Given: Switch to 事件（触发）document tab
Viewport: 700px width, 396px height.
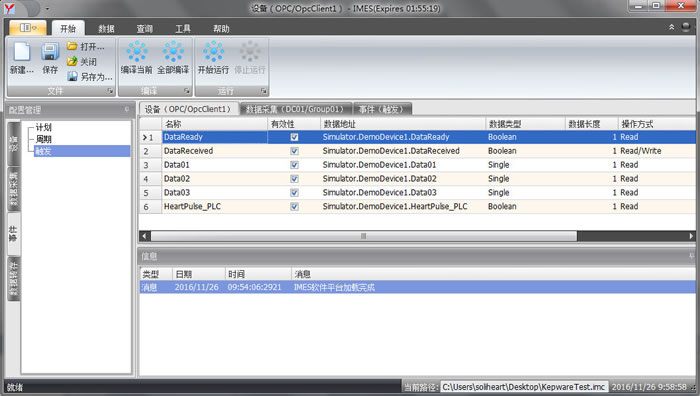Looking at the screenshot, I should tap(382, 109).
